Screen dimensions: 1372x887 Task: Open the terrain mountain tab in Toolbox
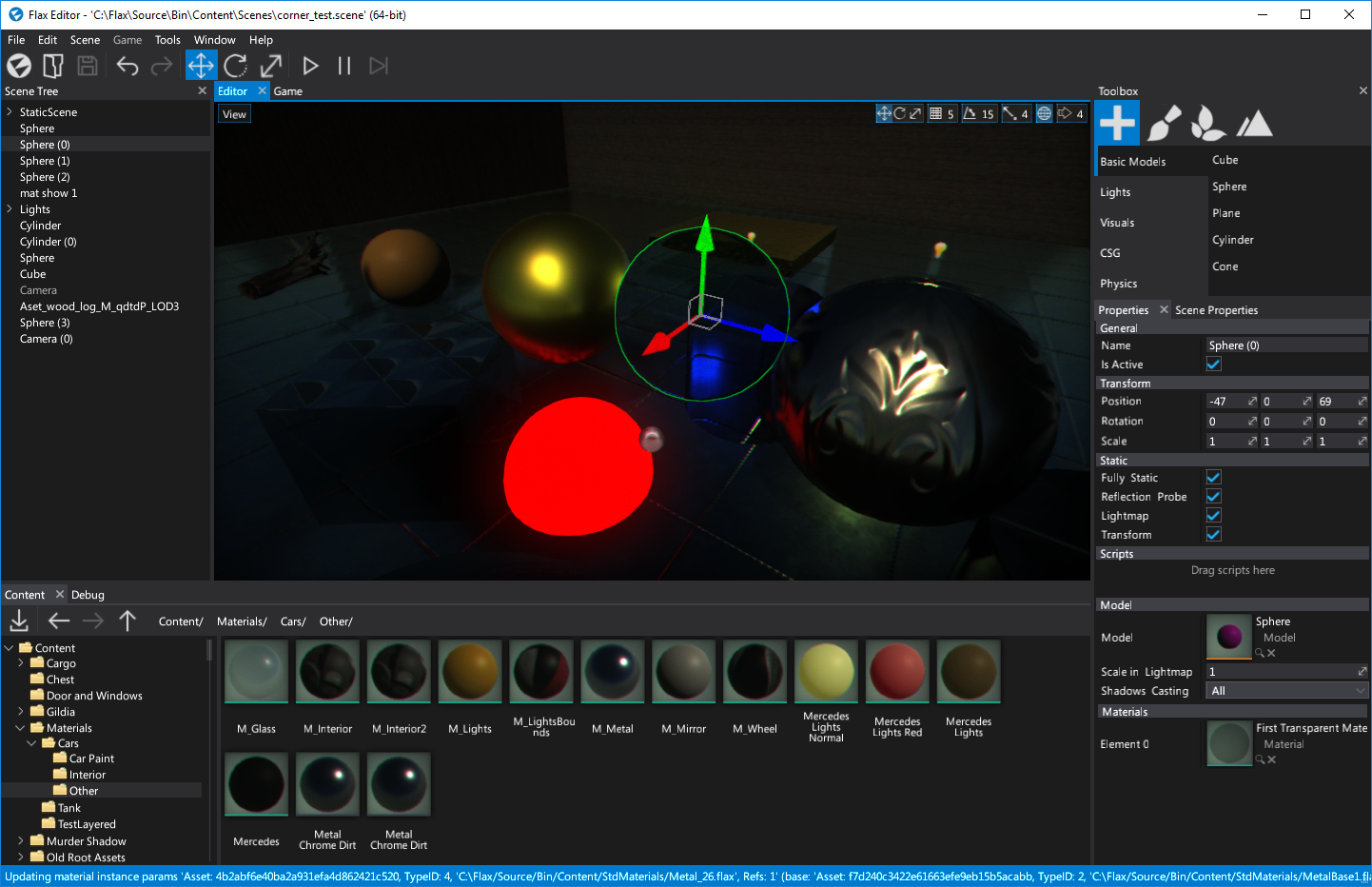1254,123
